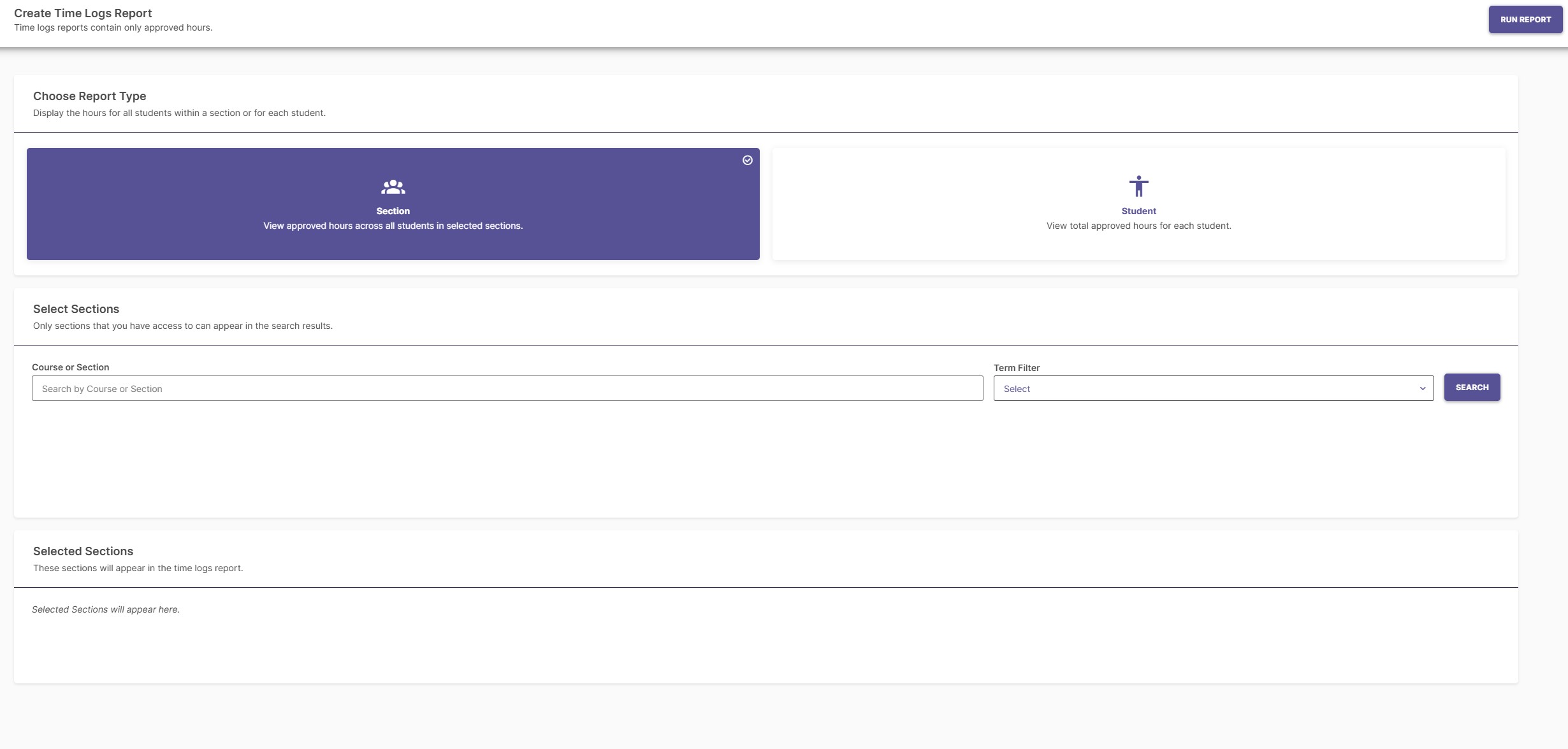
Task: Click the person icon on Student card
Action: [1138, 187]
